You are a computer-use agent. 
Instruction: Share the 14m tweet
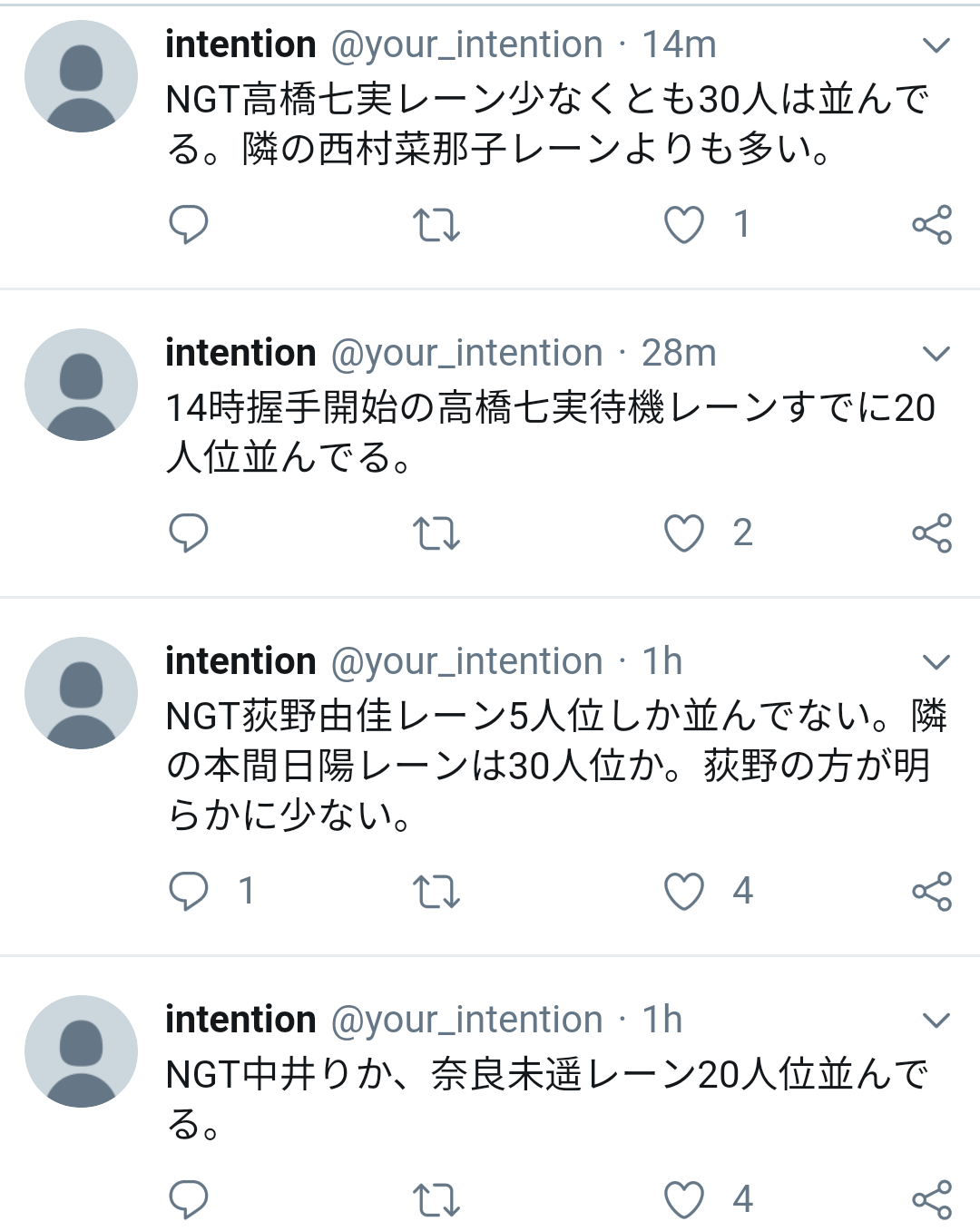click(x=932, y=224)
